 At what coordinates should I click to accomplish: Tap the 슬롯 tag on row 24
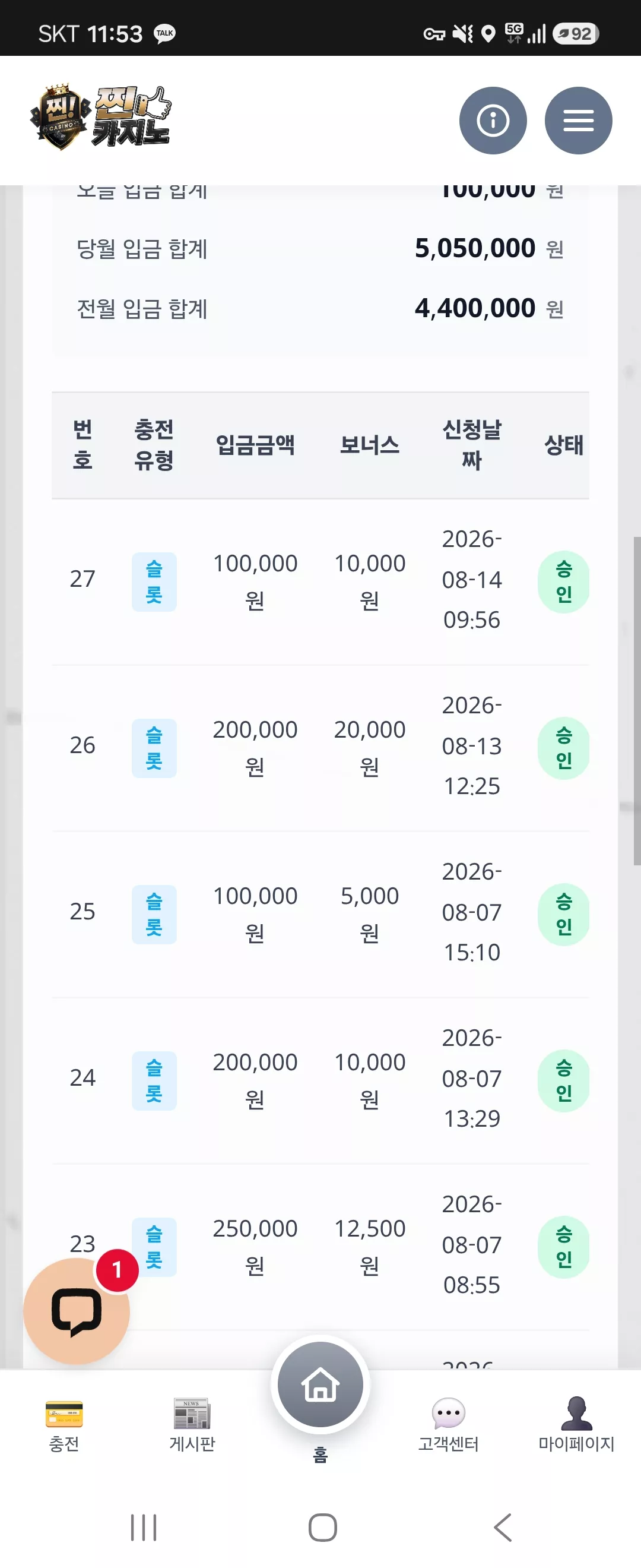(x=154, y=1081)
